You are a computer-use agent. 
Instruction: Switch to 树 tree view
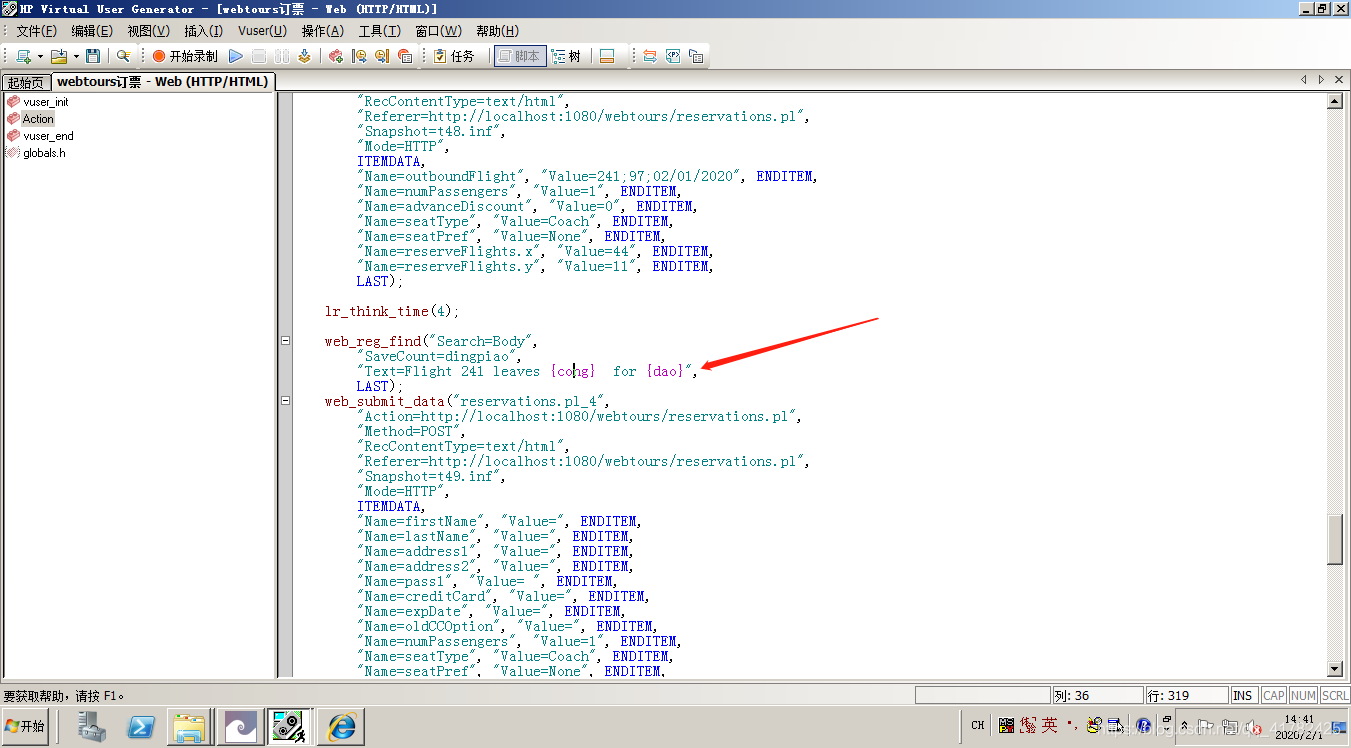[x=567, y=56]
